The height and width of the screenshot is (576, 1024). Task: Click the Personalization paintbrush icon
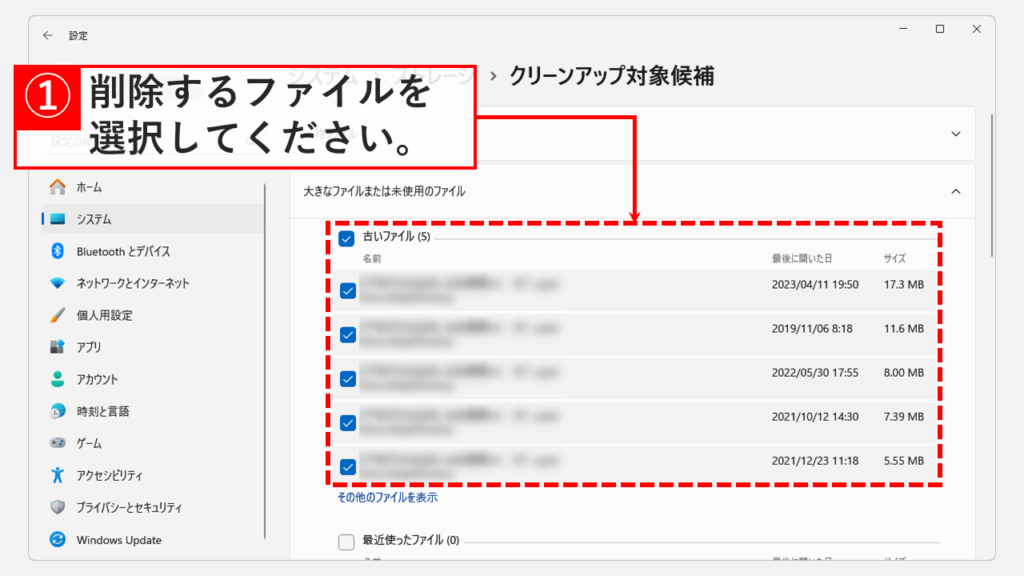[x=57, y=315]
